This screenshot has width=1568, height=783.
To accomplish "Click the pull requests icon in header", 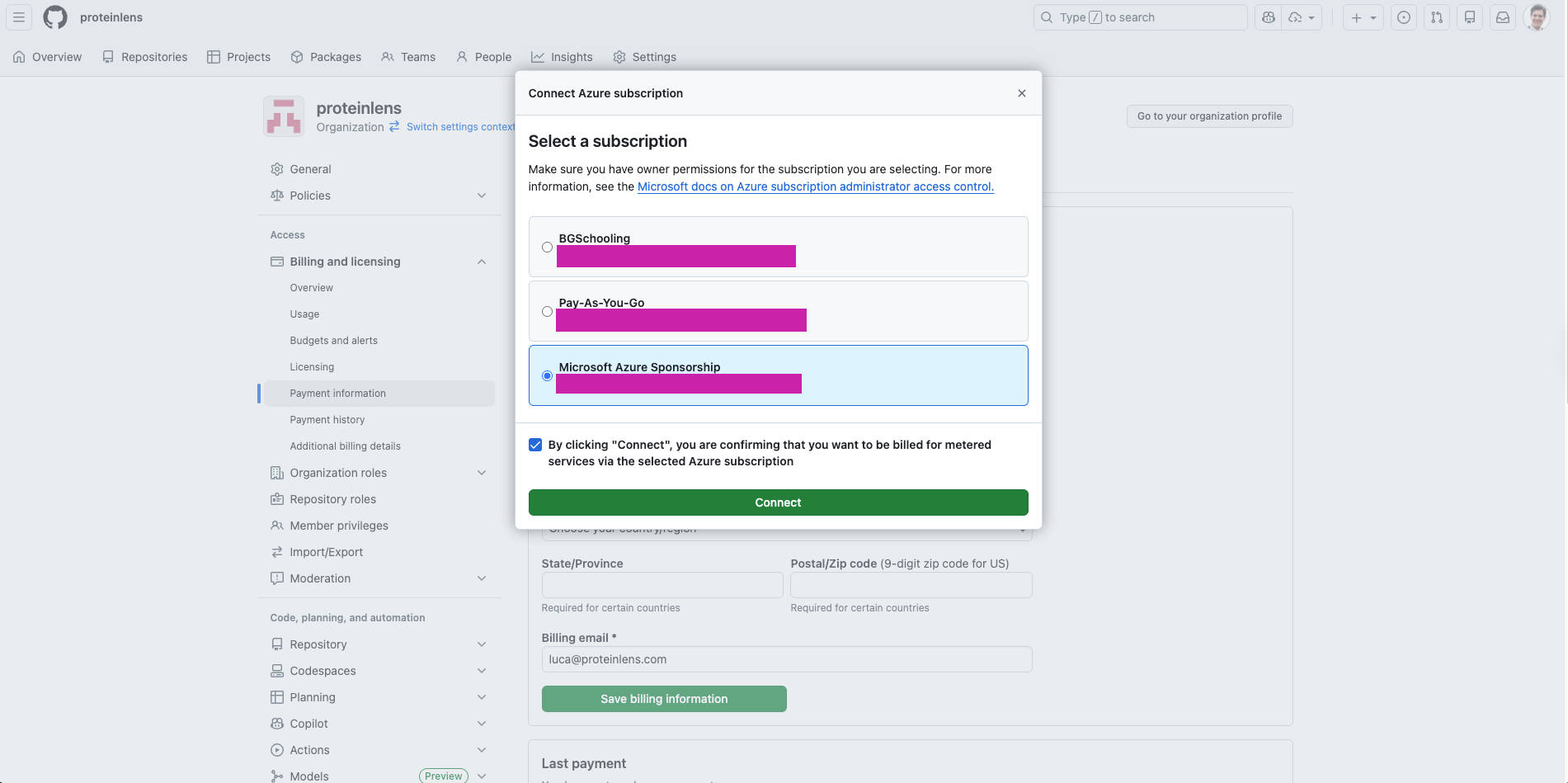I will tap(1436, 17).
